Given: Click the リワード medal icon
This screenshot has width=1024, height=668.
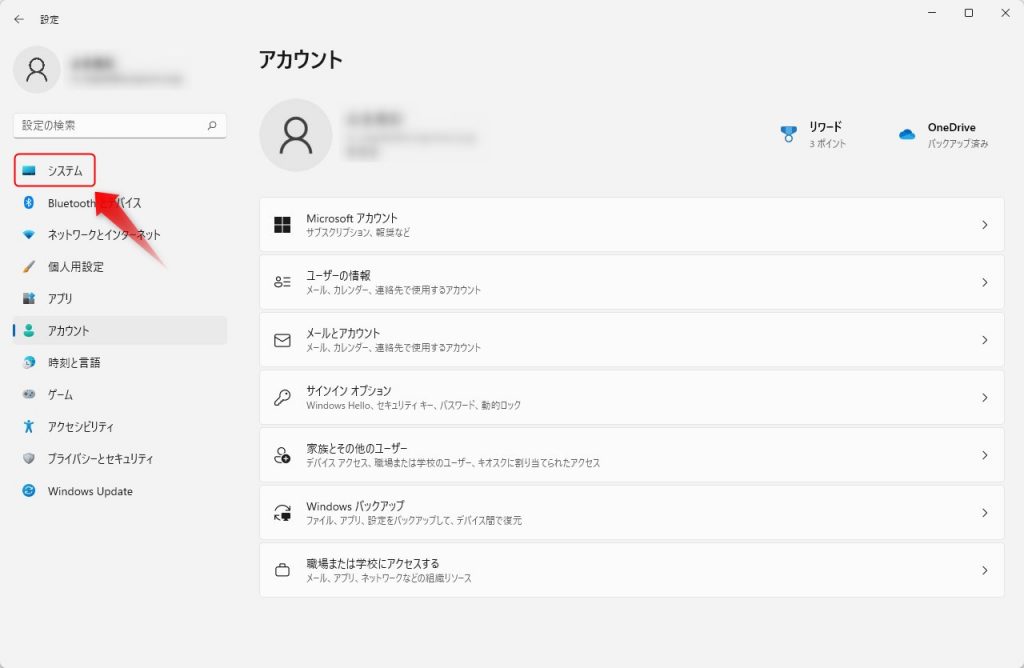Looking at the screenshot, I should coord(789,134).
